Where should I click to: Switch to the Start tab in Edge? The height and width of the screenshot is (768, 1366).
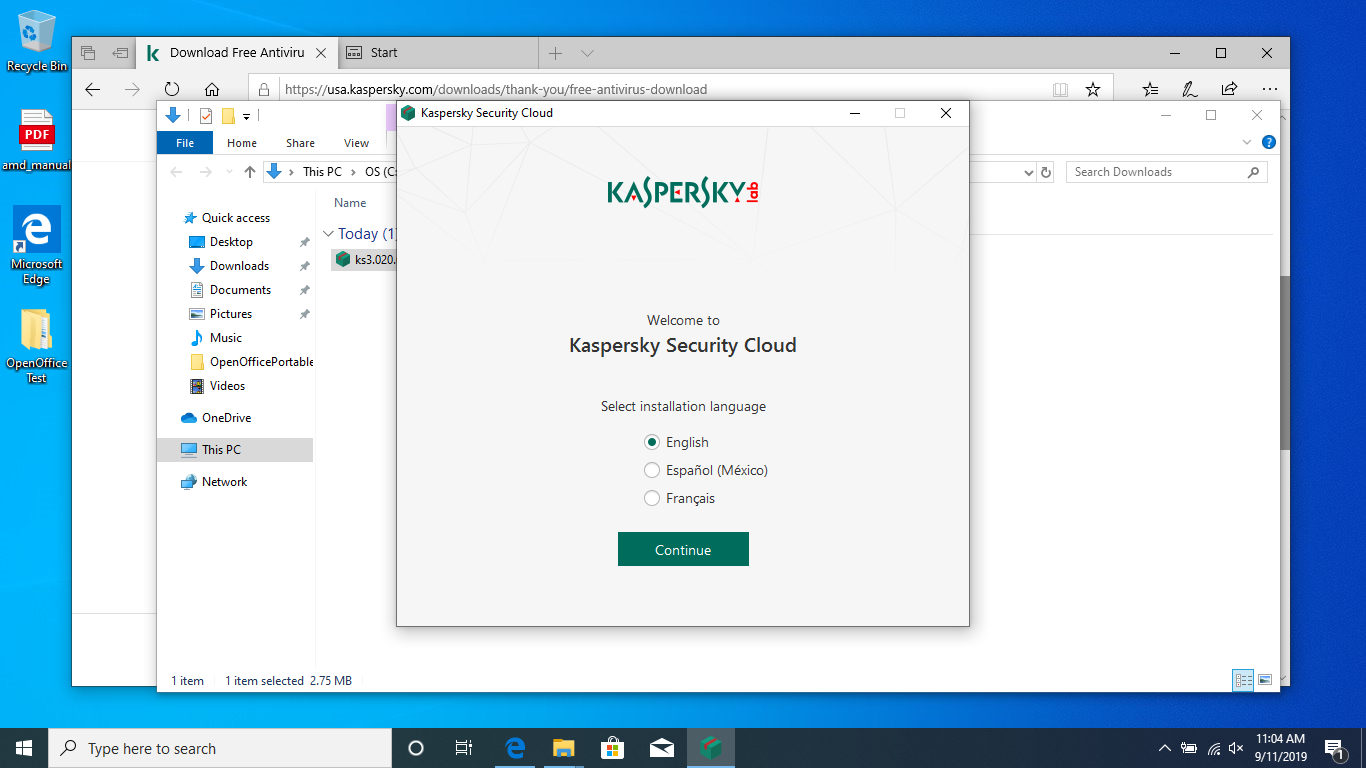438,53
